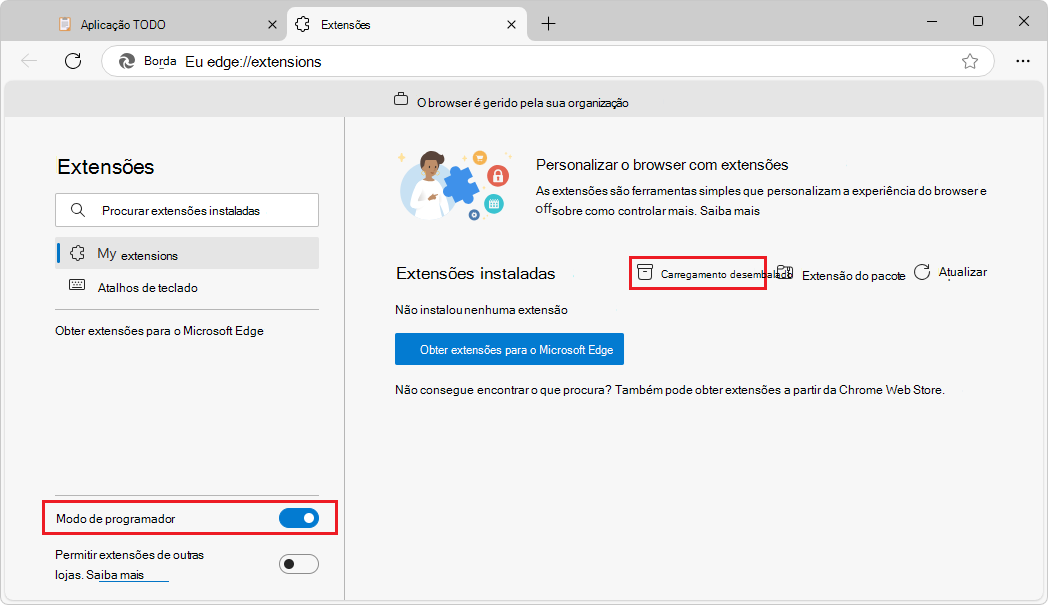The height and width of the screenshot is (605, 1048).
Task: Switch to the Extensões tab
Action: (x=355, y=23)
